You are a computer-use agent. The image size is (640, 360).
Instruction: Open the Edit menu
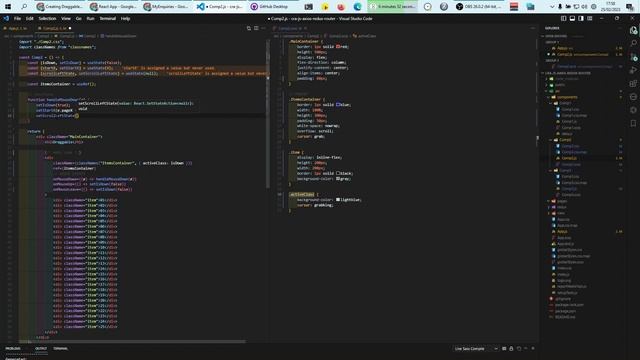[x=29, y=18]
